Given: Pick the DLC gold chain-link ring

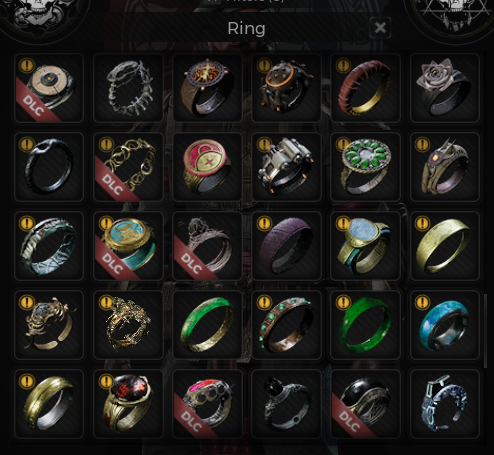Looking at the screenshot, I should 128,167.
